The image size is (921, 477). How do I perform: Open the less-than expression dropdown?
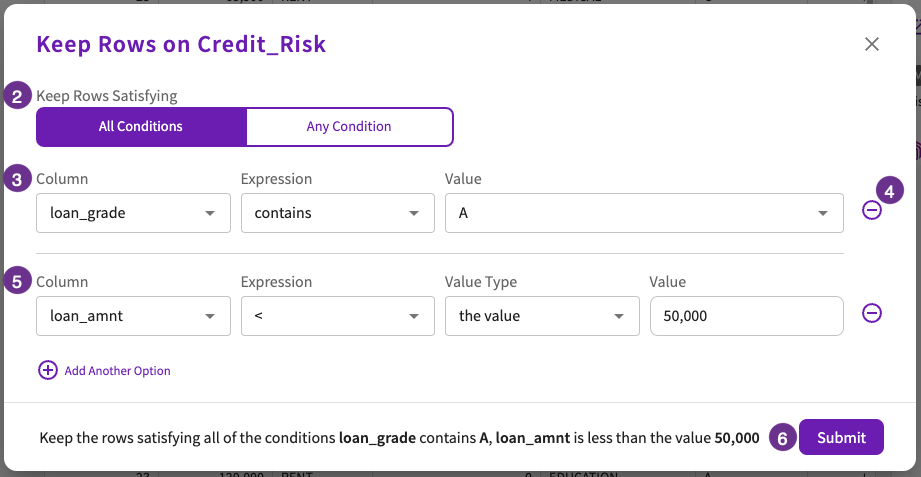point(338,316)
